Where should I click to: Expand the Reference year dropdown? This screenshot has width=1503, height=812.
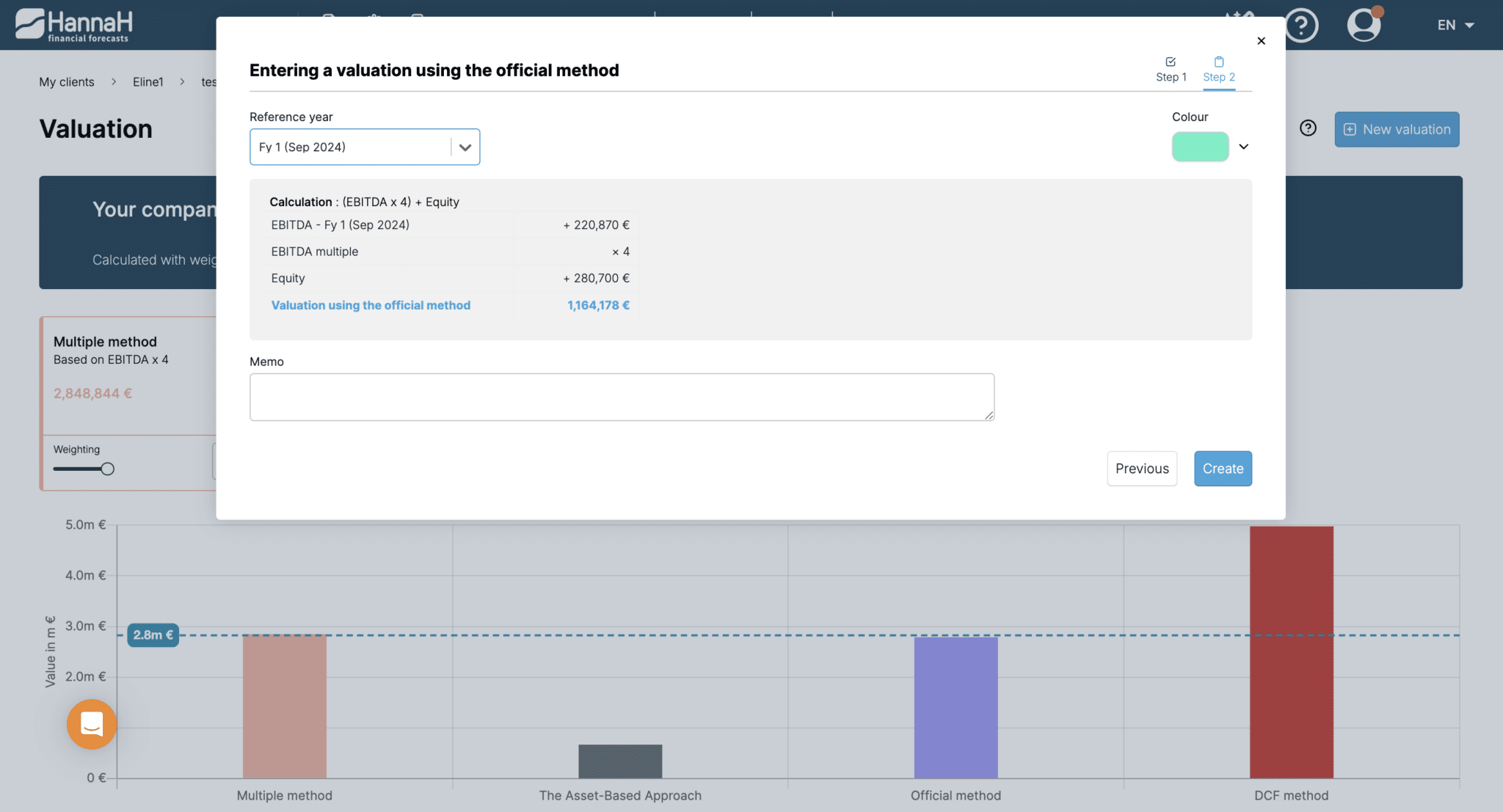[x=465, y=147]
